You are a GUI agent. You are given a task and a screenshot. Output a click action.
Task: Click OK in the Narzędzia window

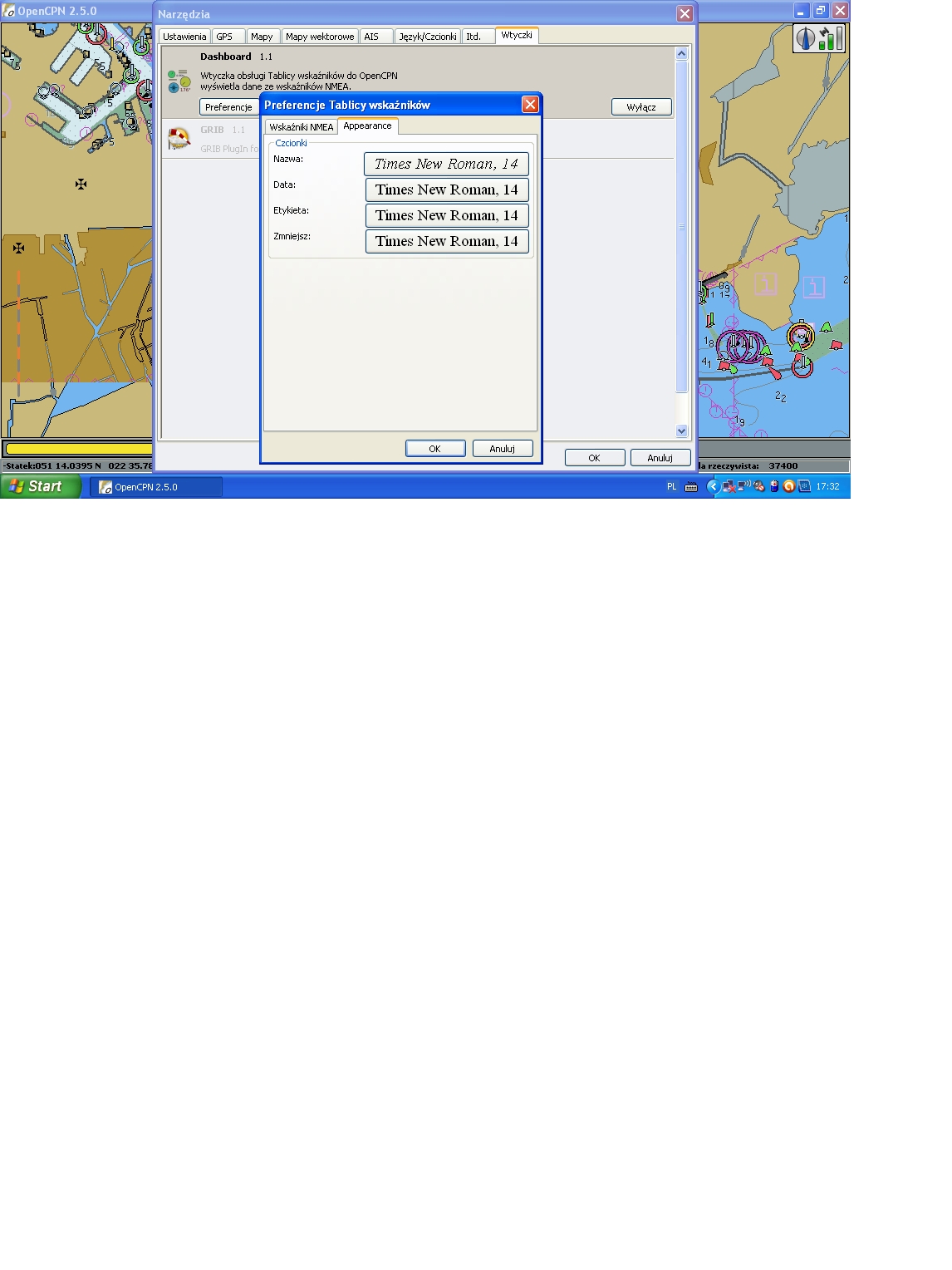[595, 458]
